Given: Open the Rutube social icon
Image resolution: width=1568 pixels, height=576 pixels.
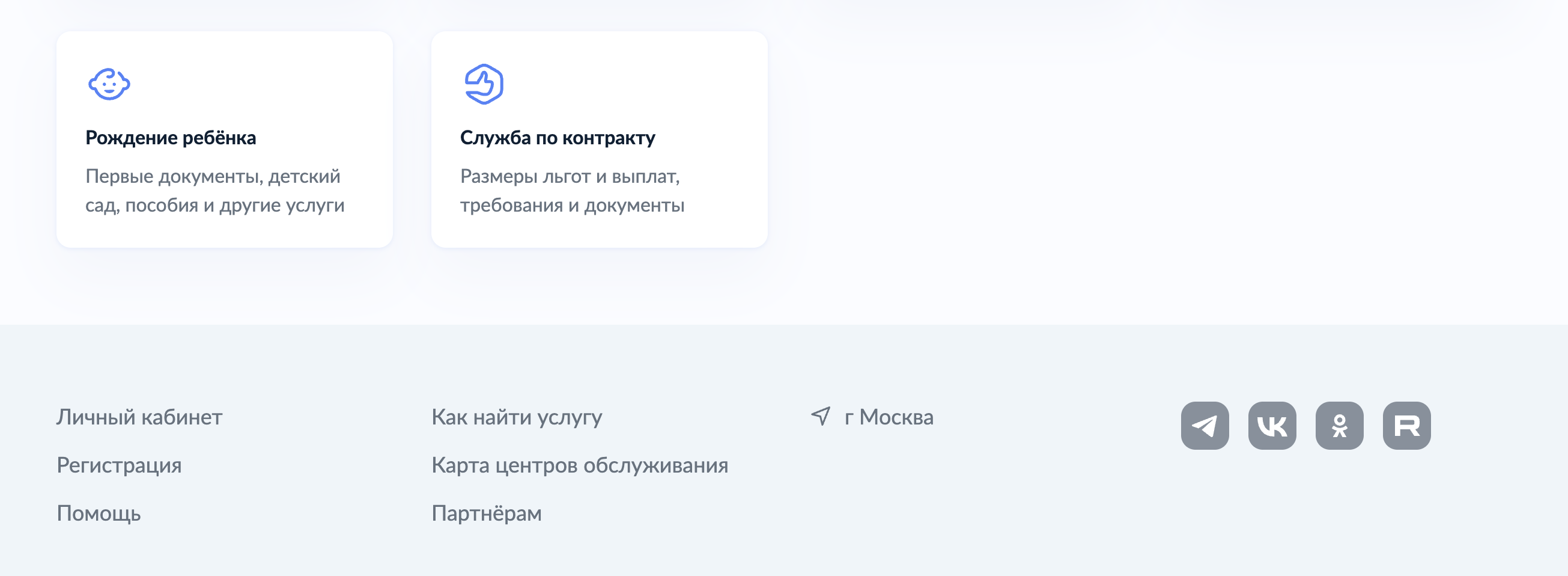Looking at the screenshot, I should tap(1407, 426).
